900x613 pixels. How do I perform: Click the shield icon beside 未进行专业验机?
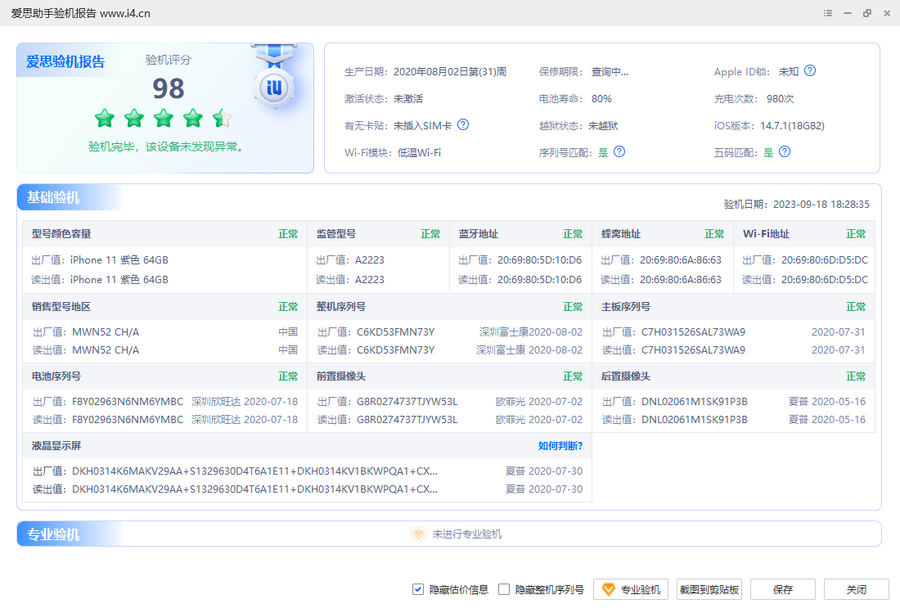pos(419,534)
